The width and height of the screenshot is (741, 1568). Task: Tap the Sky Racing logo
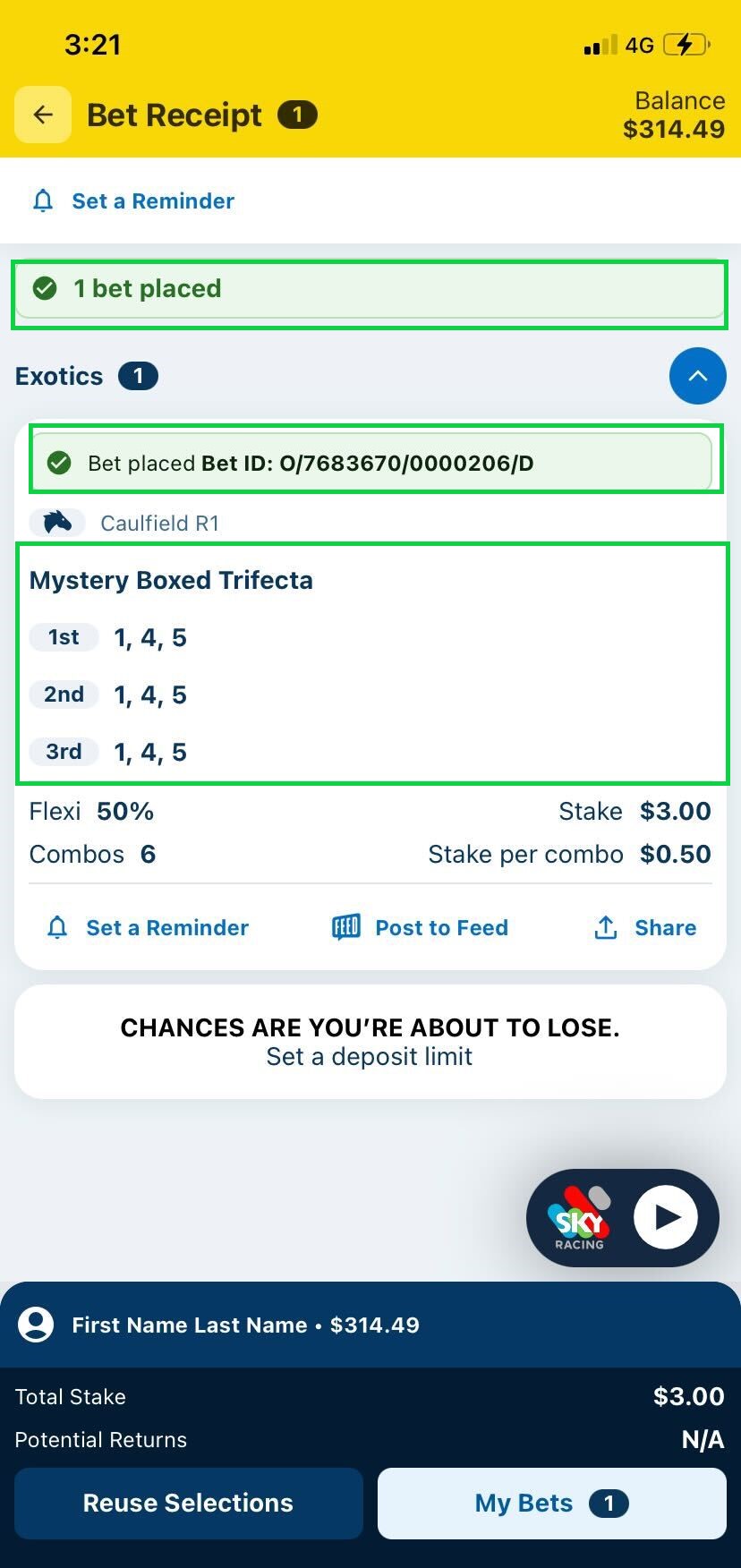coord(579,1217)
